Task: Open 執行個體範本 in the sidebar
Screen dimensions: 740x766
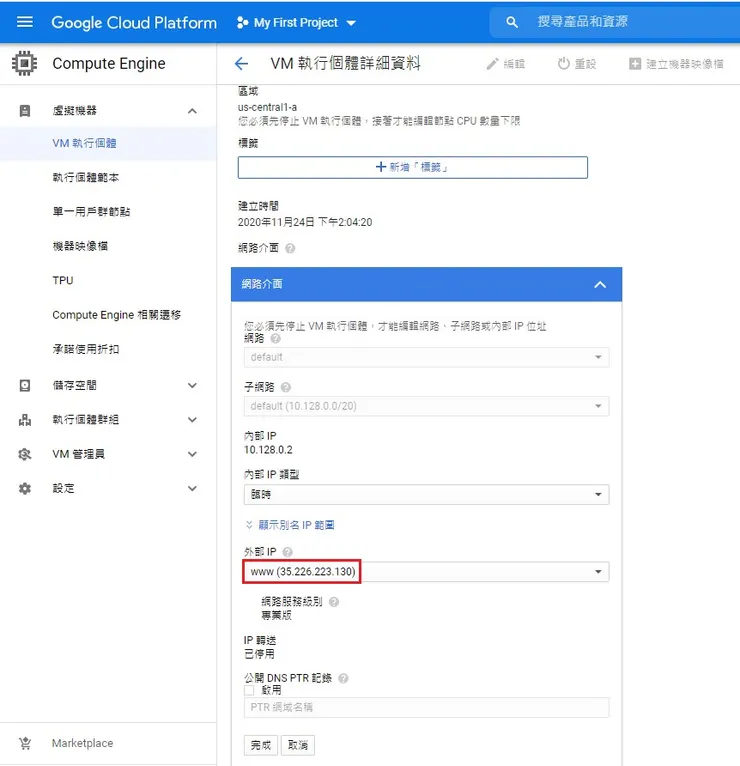Action: tap(85, 177)
